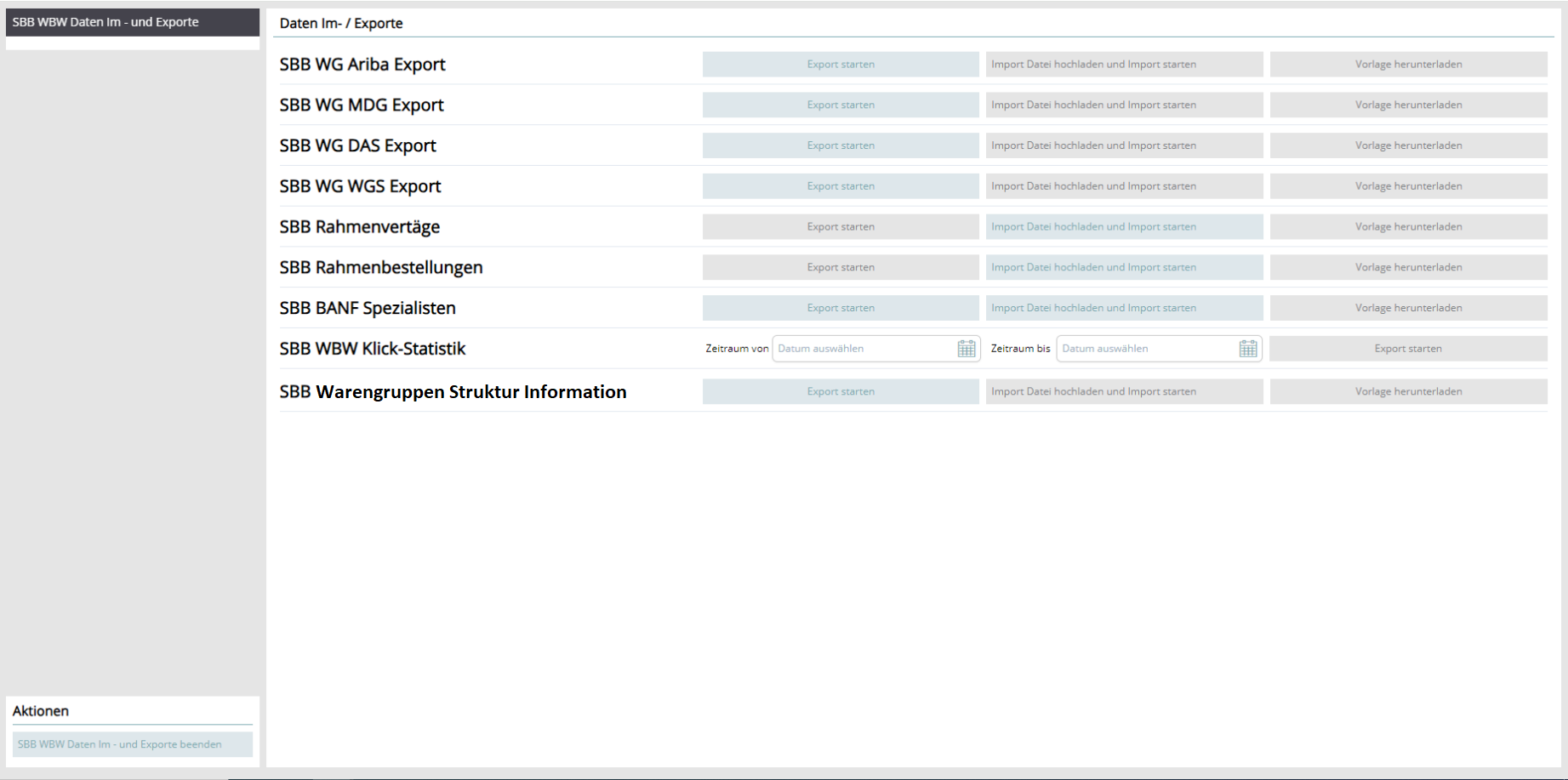Download template for SBB Rahmenvertäge
1568x780 pixels.
click(x=1408, y=227)
